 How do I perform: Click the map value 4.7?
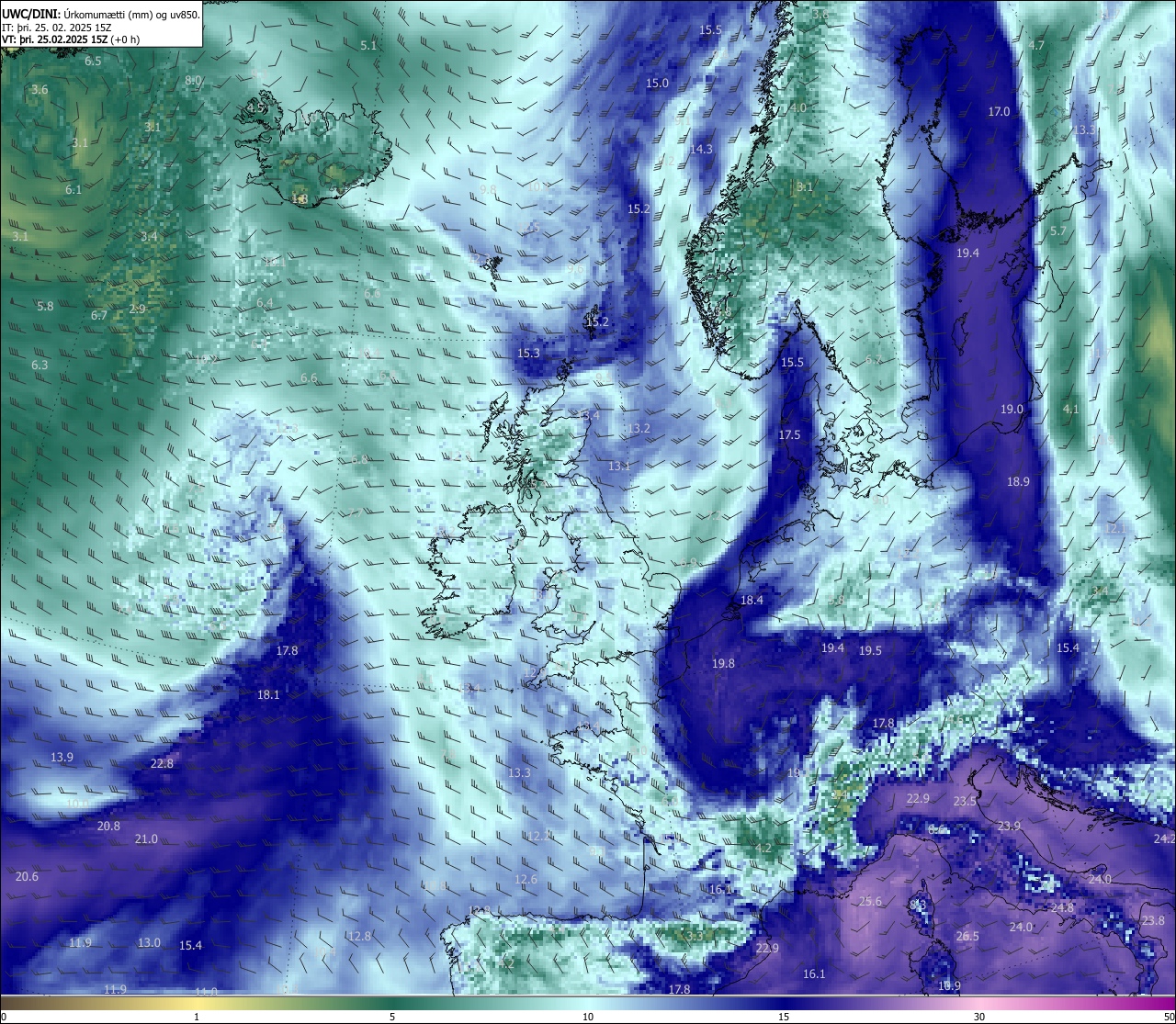coord(1036,46)
